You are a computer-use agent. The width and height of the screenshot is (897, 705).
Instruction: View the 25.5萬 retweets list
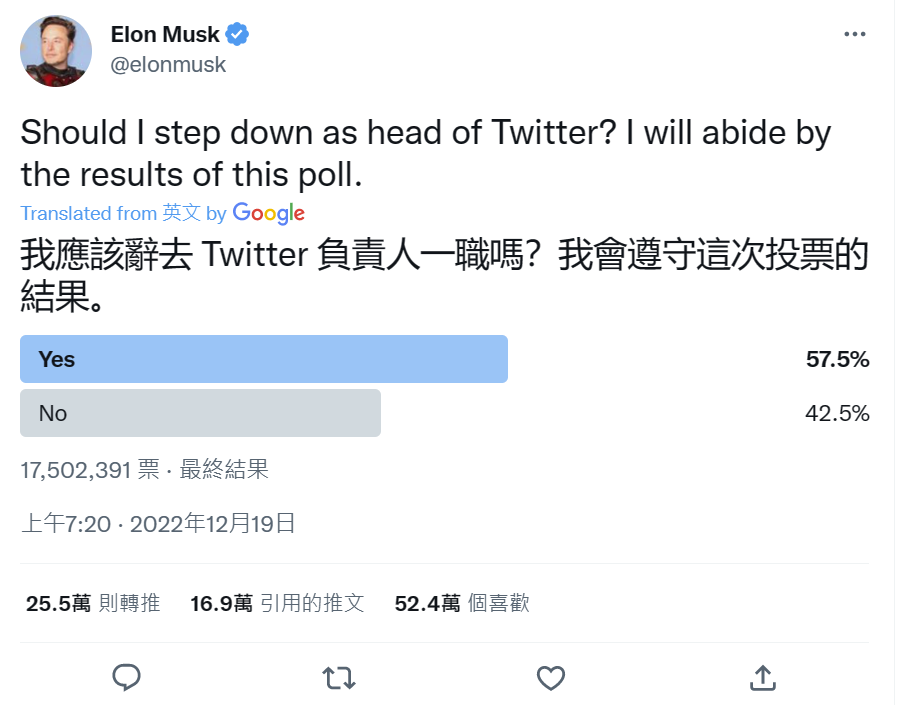(x=92, y=603)
